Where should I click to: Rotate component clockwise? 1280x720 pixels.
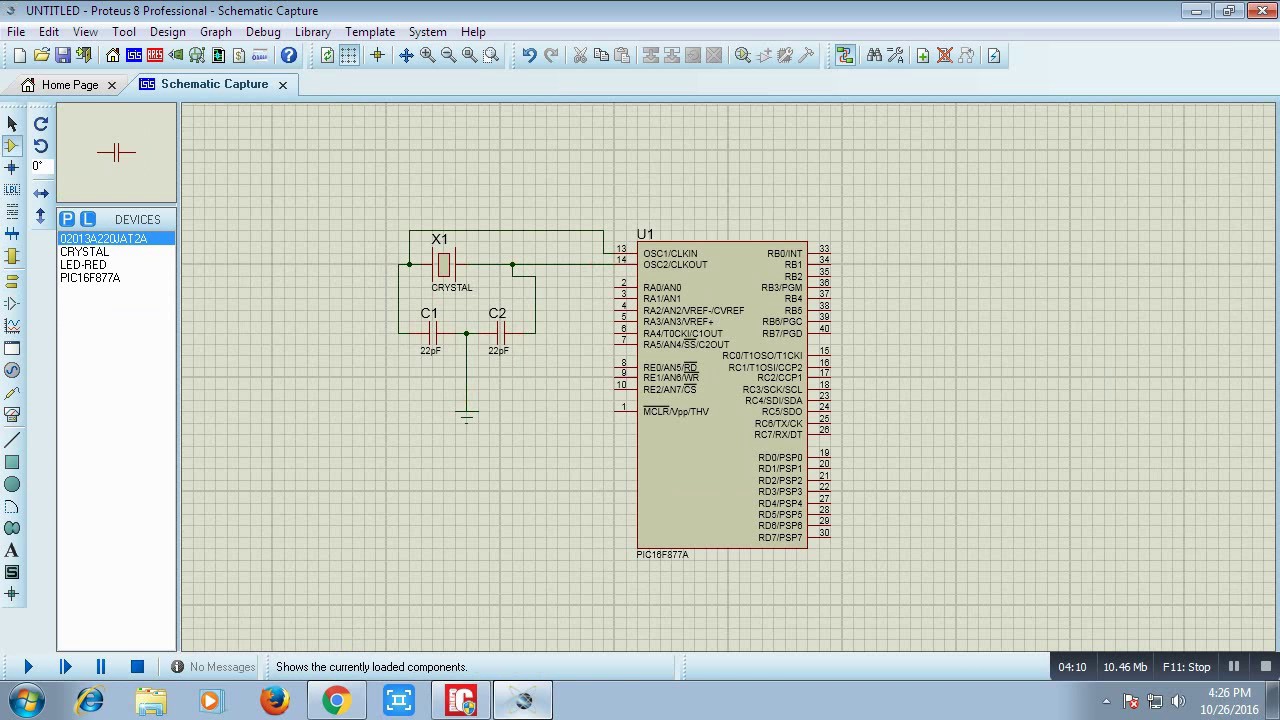41,124
